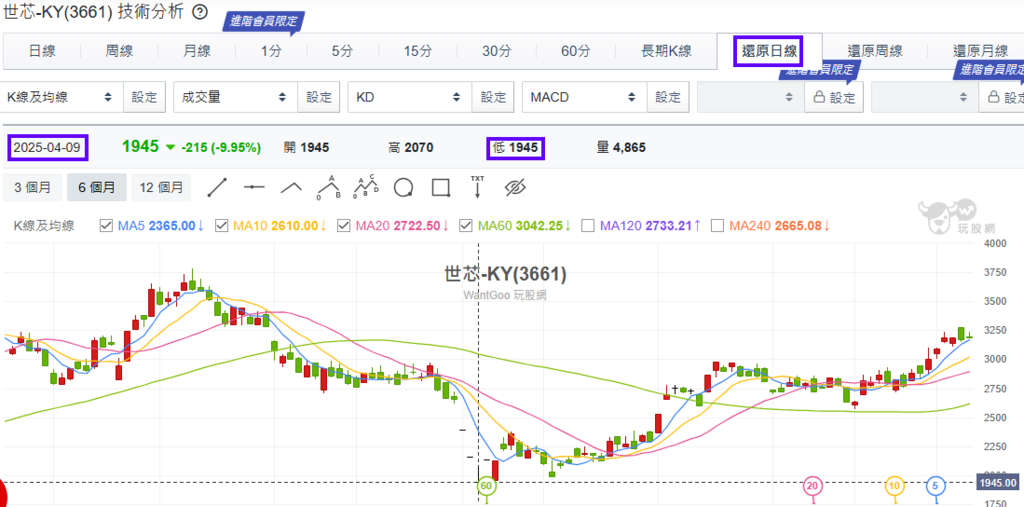Click the 進階會員限定 badge above 1分
1024x507 pixels.
(x=264, y=20)
